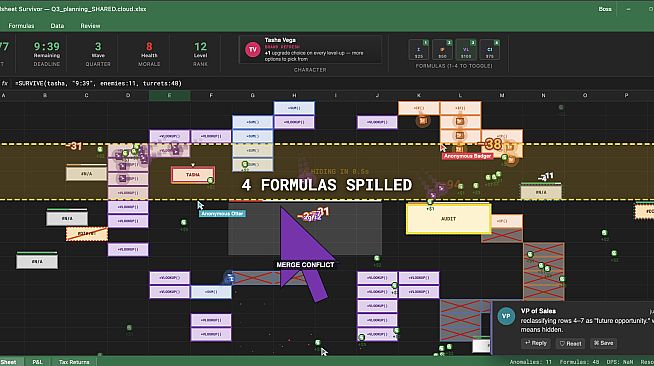The height and width of the screenshot is (366, 654).
Task: Switch to the P&L sheet tab
Action: pos(38,362)
